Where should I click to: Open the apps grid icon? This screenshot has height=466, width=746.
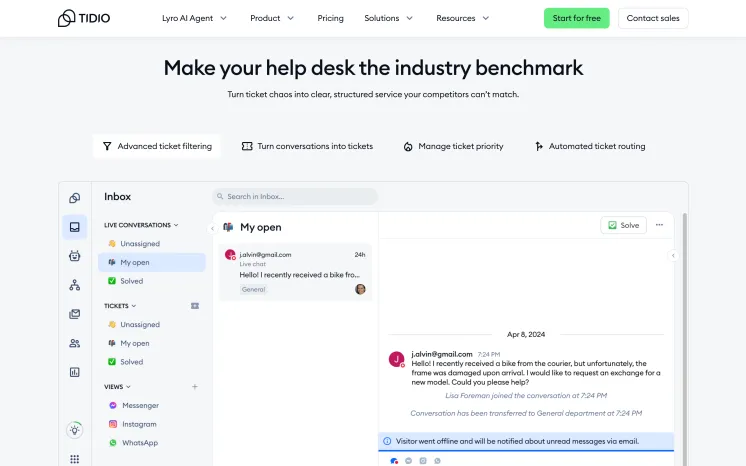pyautogui.click(x=75, y=459)
